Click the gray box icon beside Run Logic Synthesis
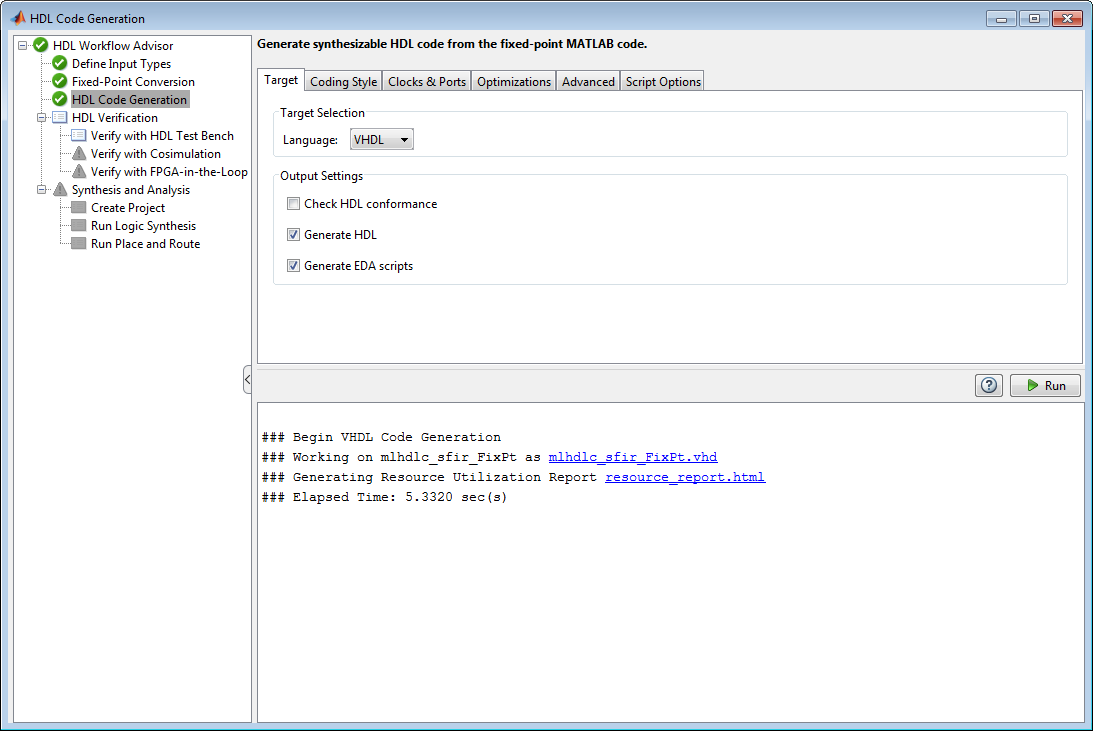 [x=79, y=226]
